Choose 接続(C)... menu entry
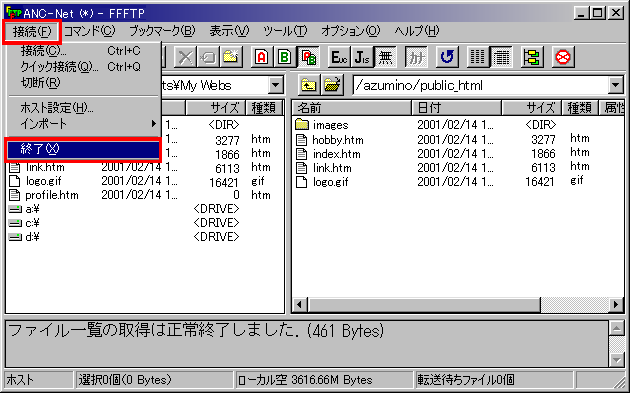The width and height of the screenshot is (630, 393). pyautogui.click(x=83, y=51)
